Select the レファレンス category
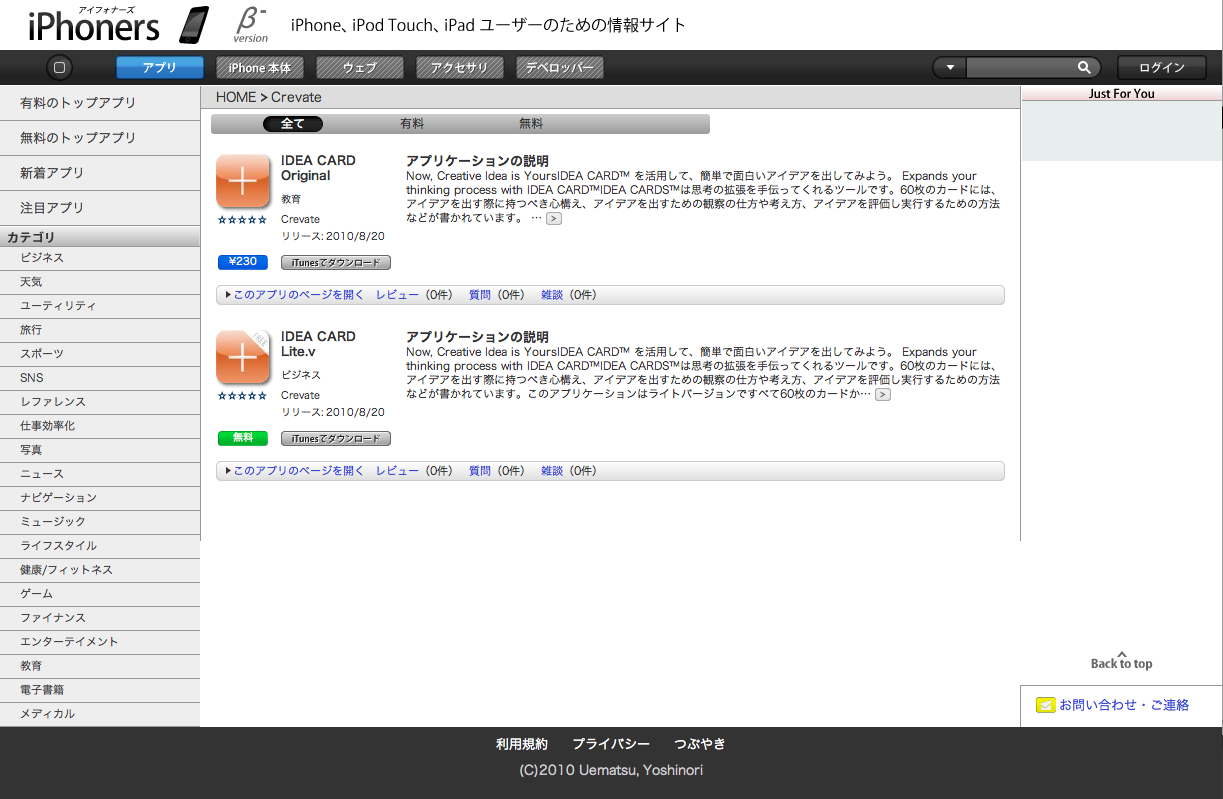Viewport: 1223px width, 799px height. (x=100, y=402)
